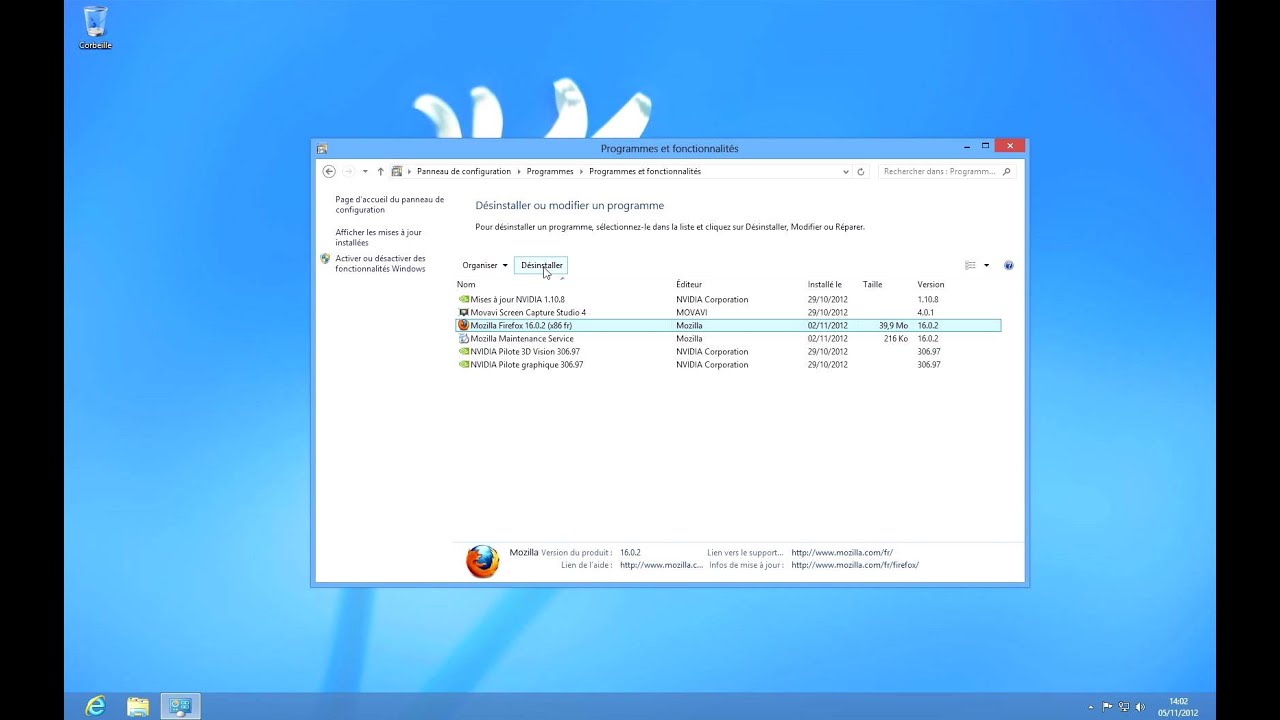Click the Control Panel taskbar button

point(180,706)
